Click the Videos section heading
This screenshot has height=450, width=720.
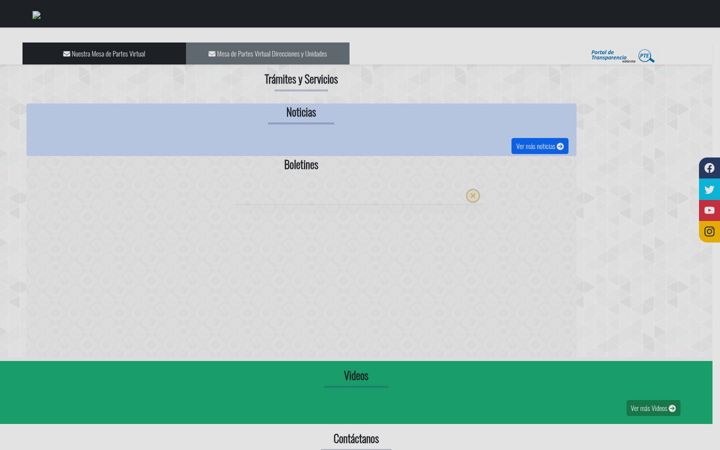point(356,376)
